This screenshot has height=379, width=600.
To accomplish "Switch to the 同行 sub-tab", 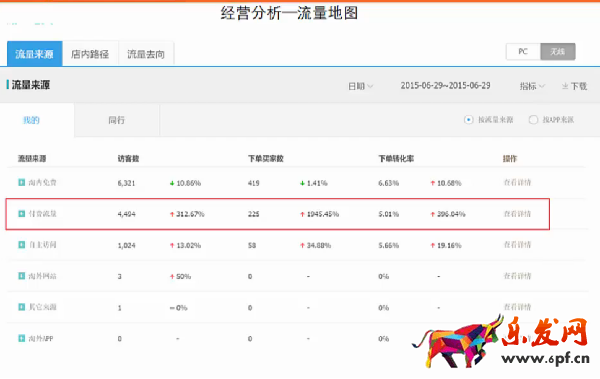I will 117,120.
